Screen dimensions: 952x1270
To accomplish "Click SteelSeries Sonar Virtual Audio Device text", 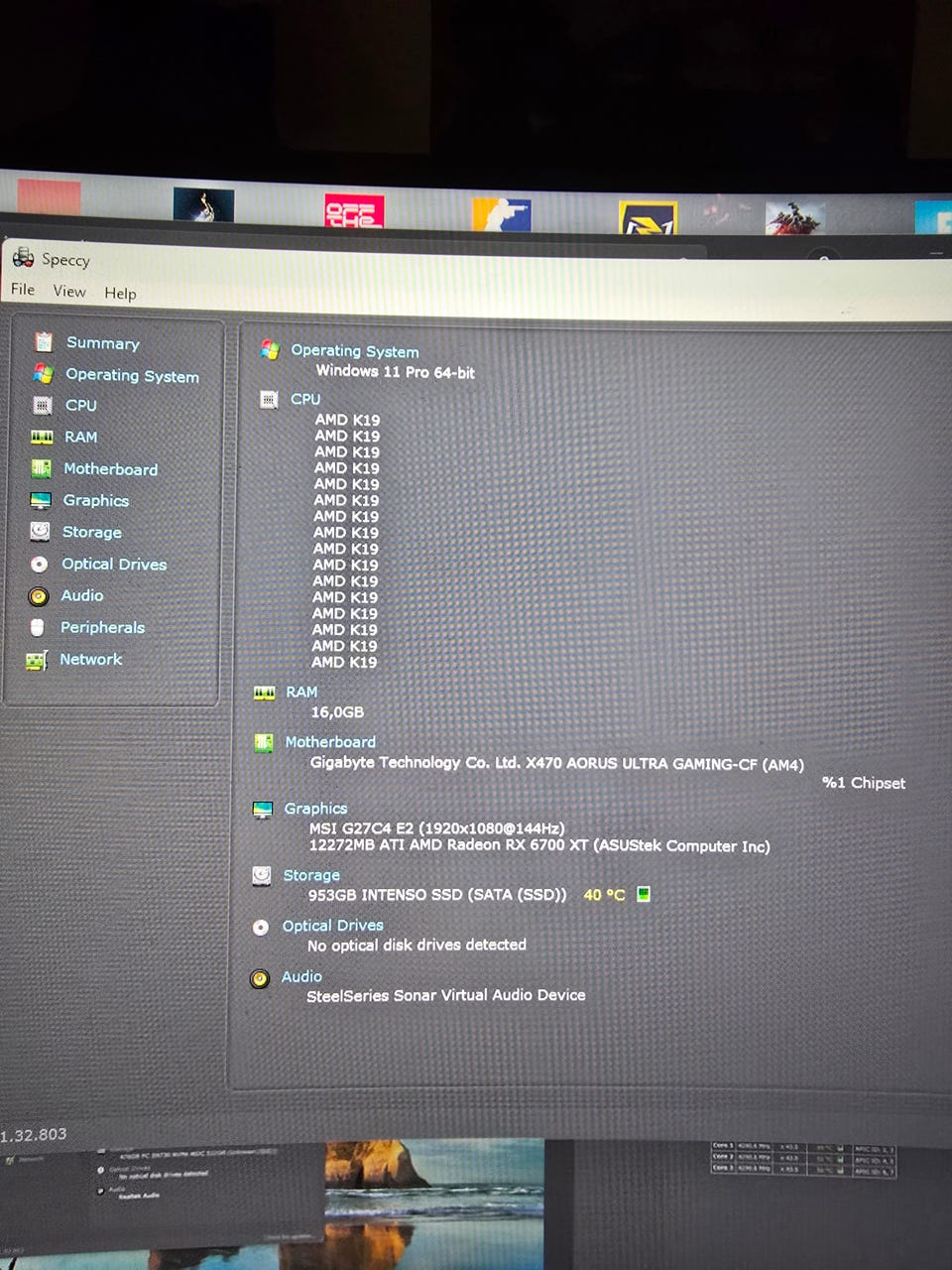I will pyautogui.click(x=445, y=995).
